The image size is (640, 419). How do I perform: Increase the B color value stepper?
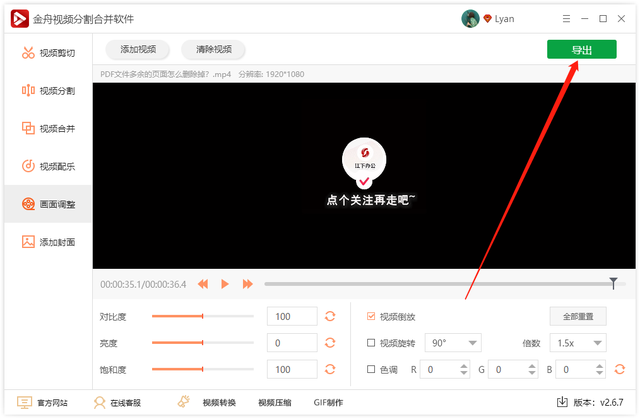pos(599,366)
